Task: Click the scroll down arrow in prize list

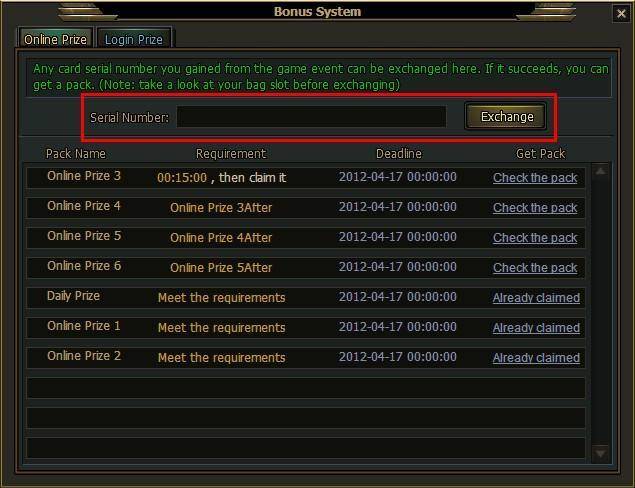Action: click(600, 453)
